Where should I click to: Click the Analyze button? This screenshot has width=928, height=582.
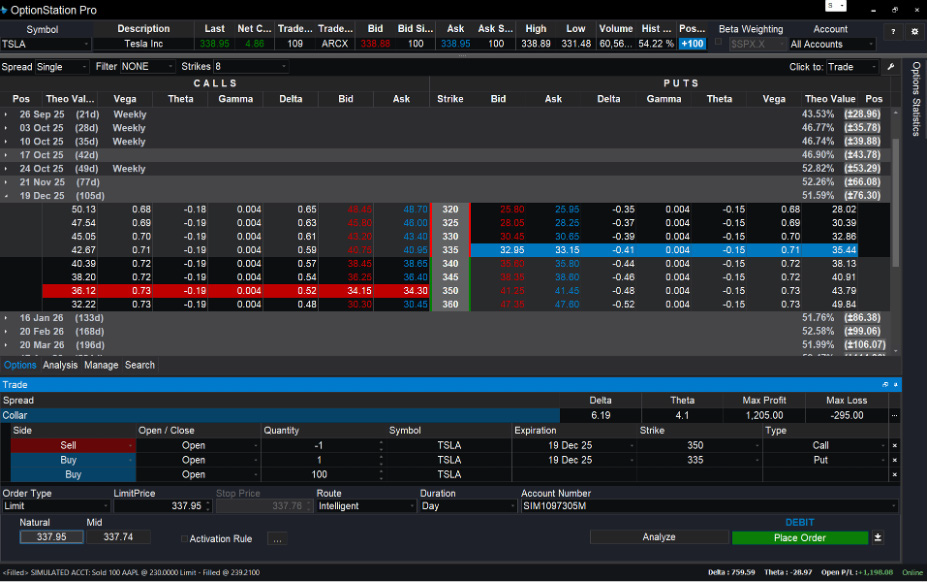tap(658, 537)
